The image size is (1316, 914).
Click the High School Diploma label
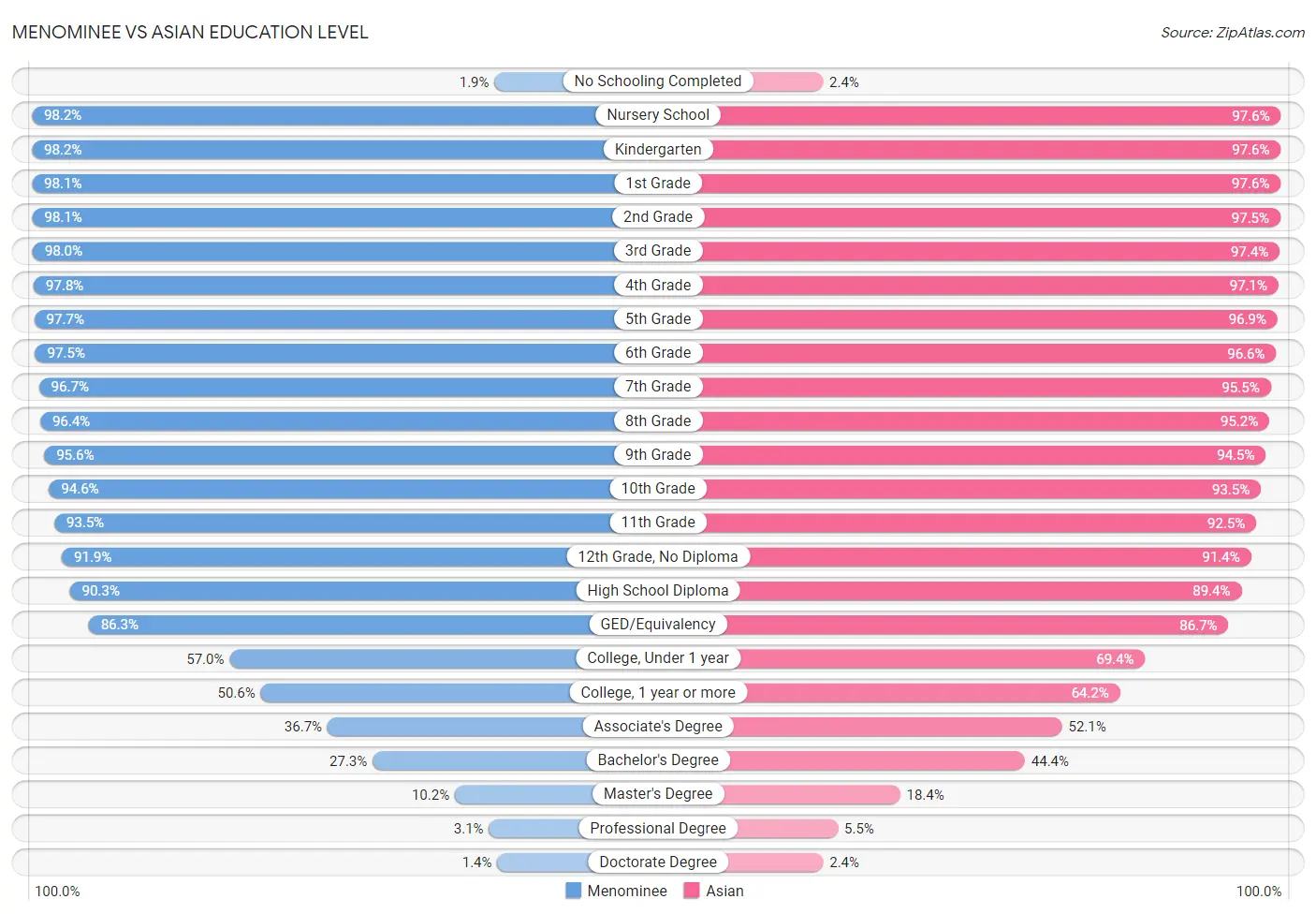click(x=658, y=591)
